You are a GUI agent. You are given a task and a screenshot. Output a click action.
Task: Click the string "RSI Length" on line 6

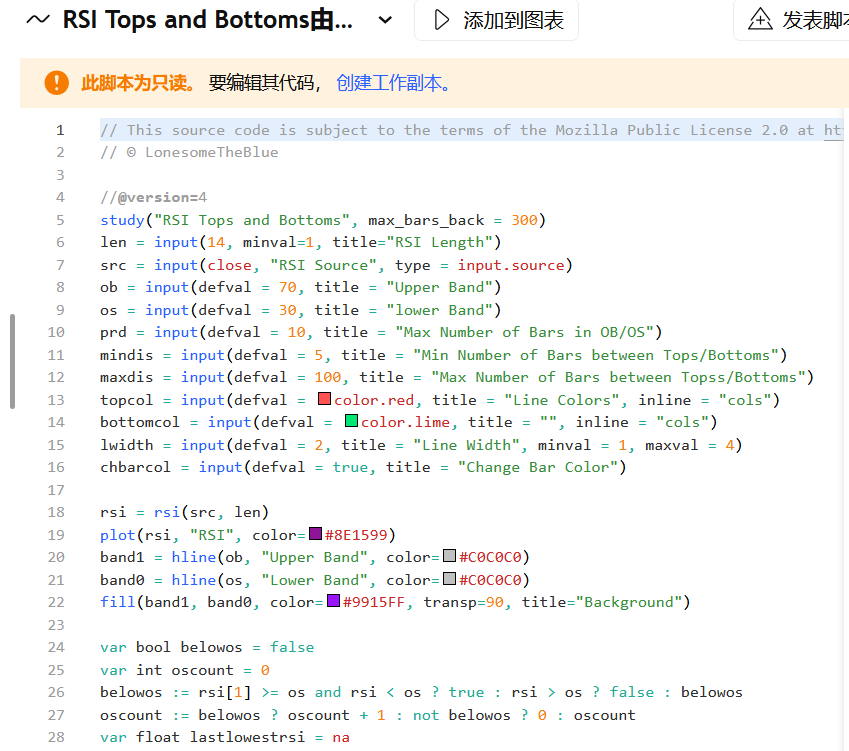(440, 243)
